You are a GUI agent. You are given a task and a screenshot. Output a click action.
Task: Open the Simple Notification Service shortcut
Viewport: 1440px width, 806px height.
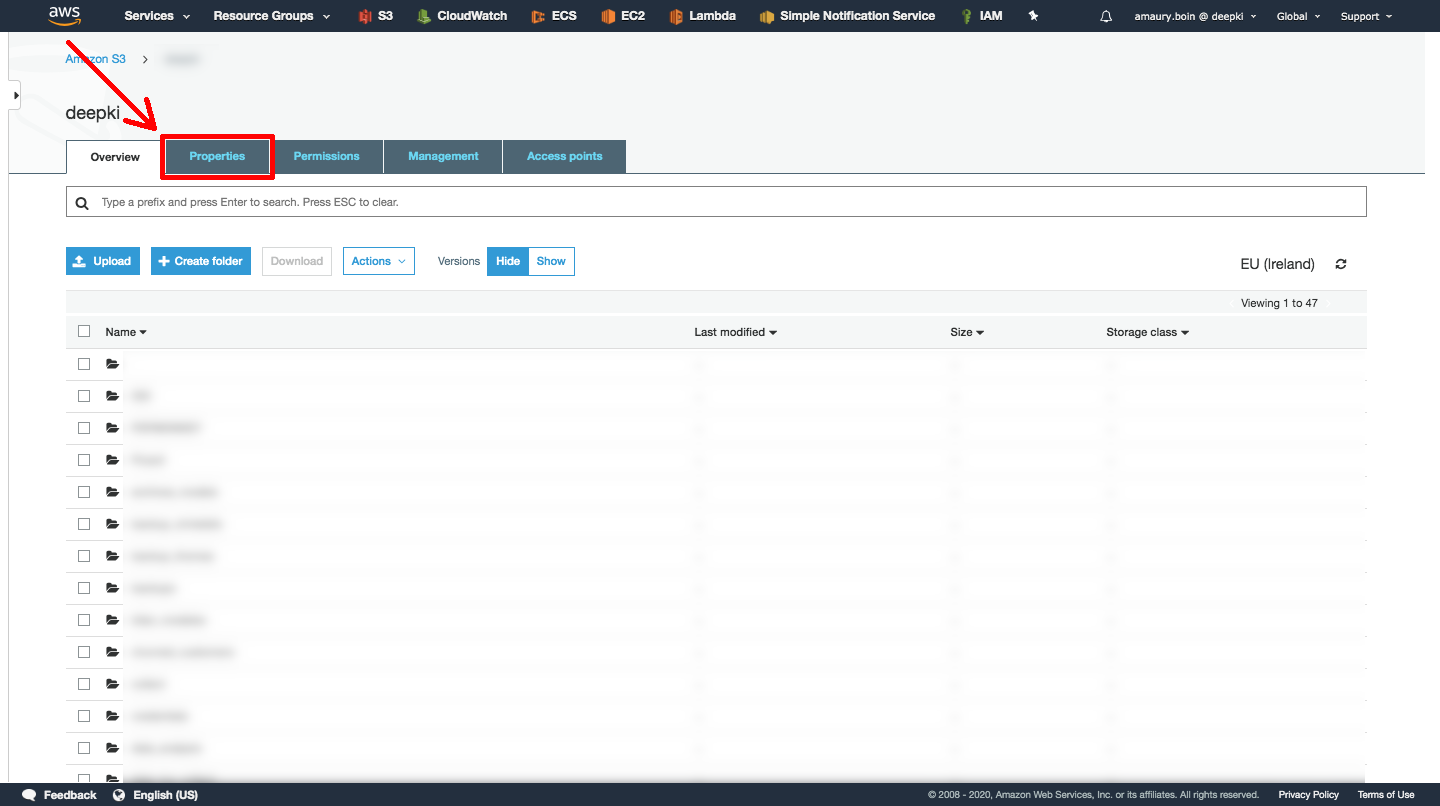847,16
